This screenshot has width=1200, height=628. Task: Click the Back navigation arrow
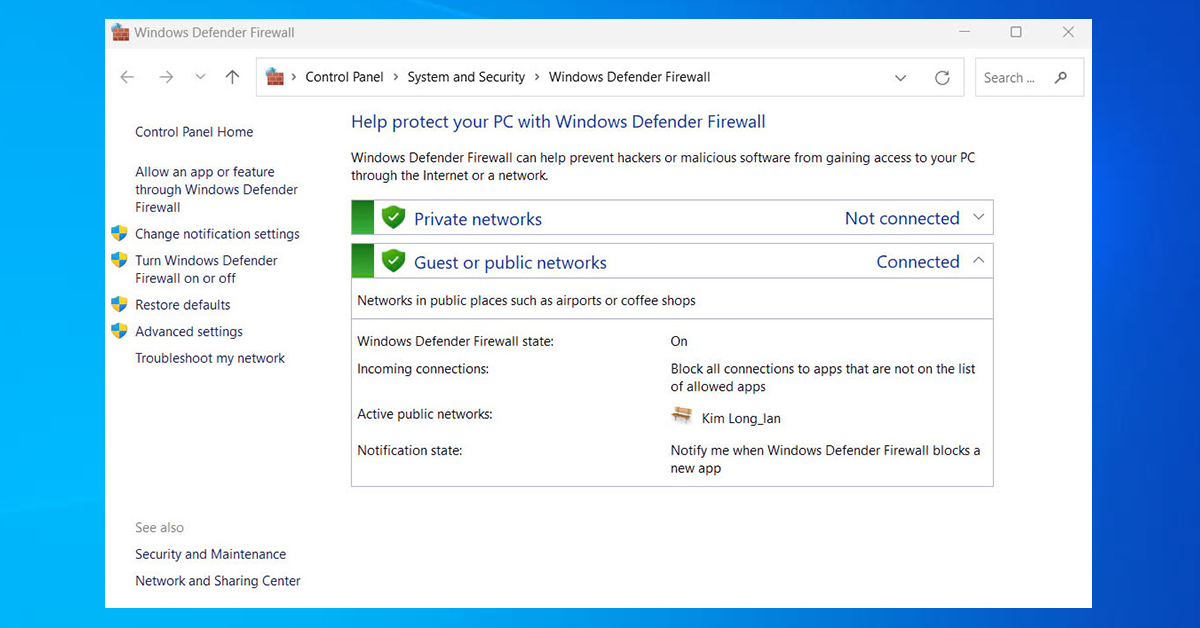pos(127,77)
